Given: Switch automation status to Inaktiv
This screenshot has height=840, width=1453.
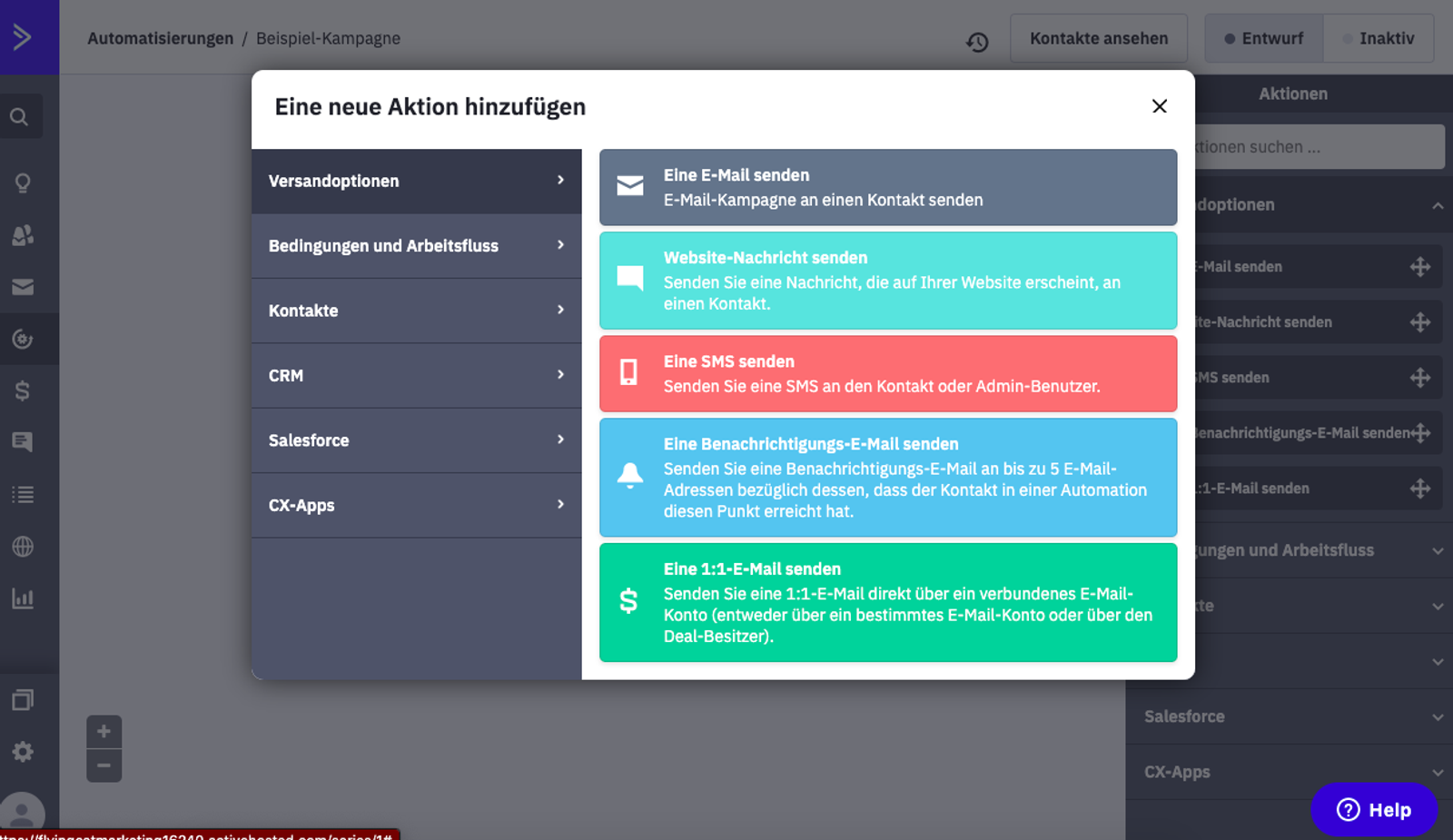Looking at the screenshot, I should point(1378,38).
